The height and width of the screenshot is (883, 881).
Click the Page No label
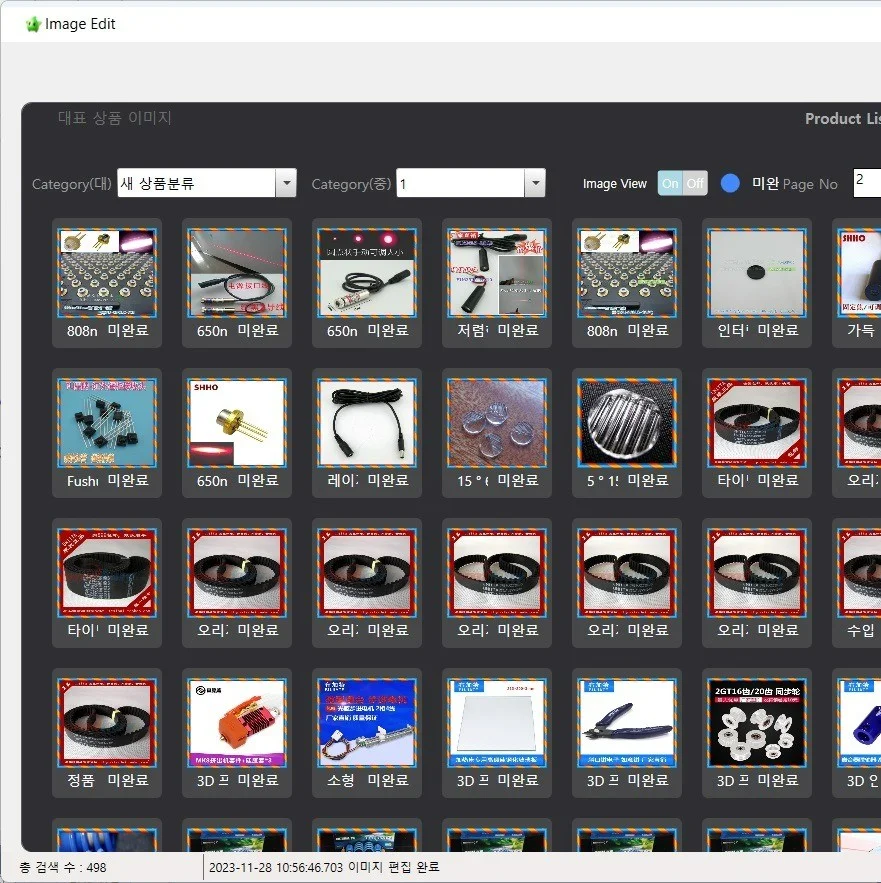pos(810,184)
